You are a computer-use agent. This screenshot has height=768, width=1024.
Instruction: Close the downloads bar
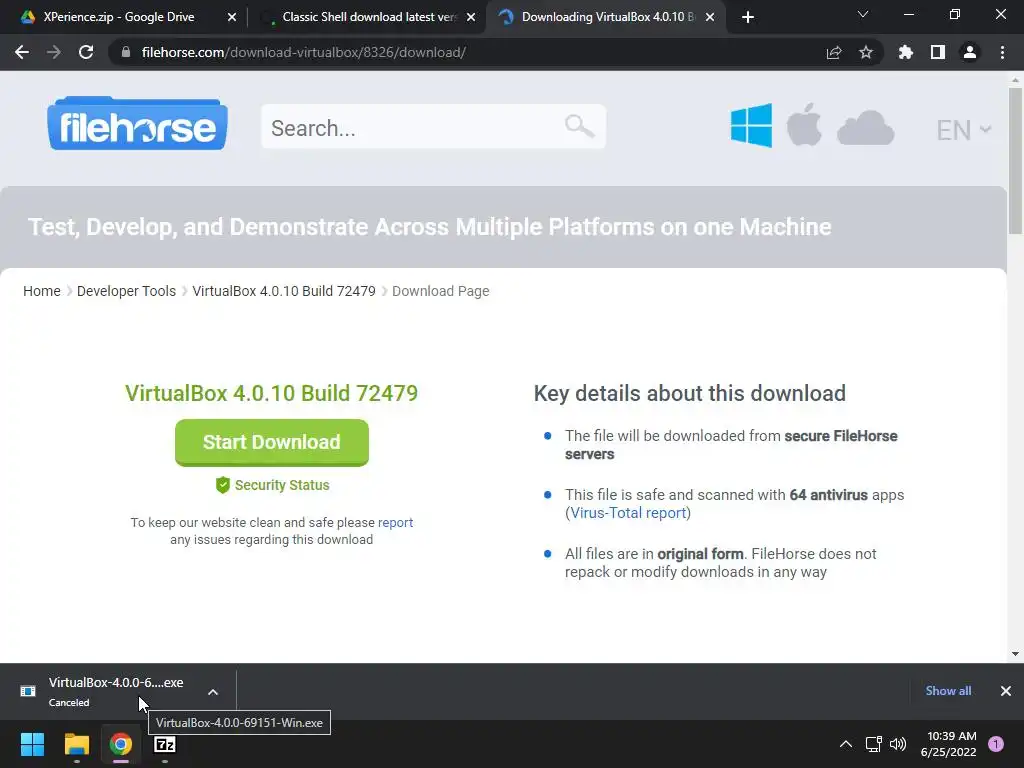(x=1006, y=691)
